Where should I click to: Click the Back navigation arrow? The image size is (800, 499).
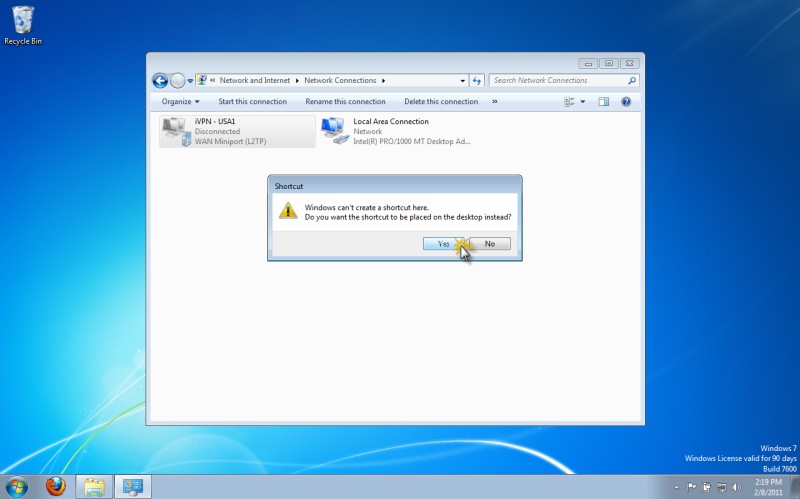(x=160, y=81)
